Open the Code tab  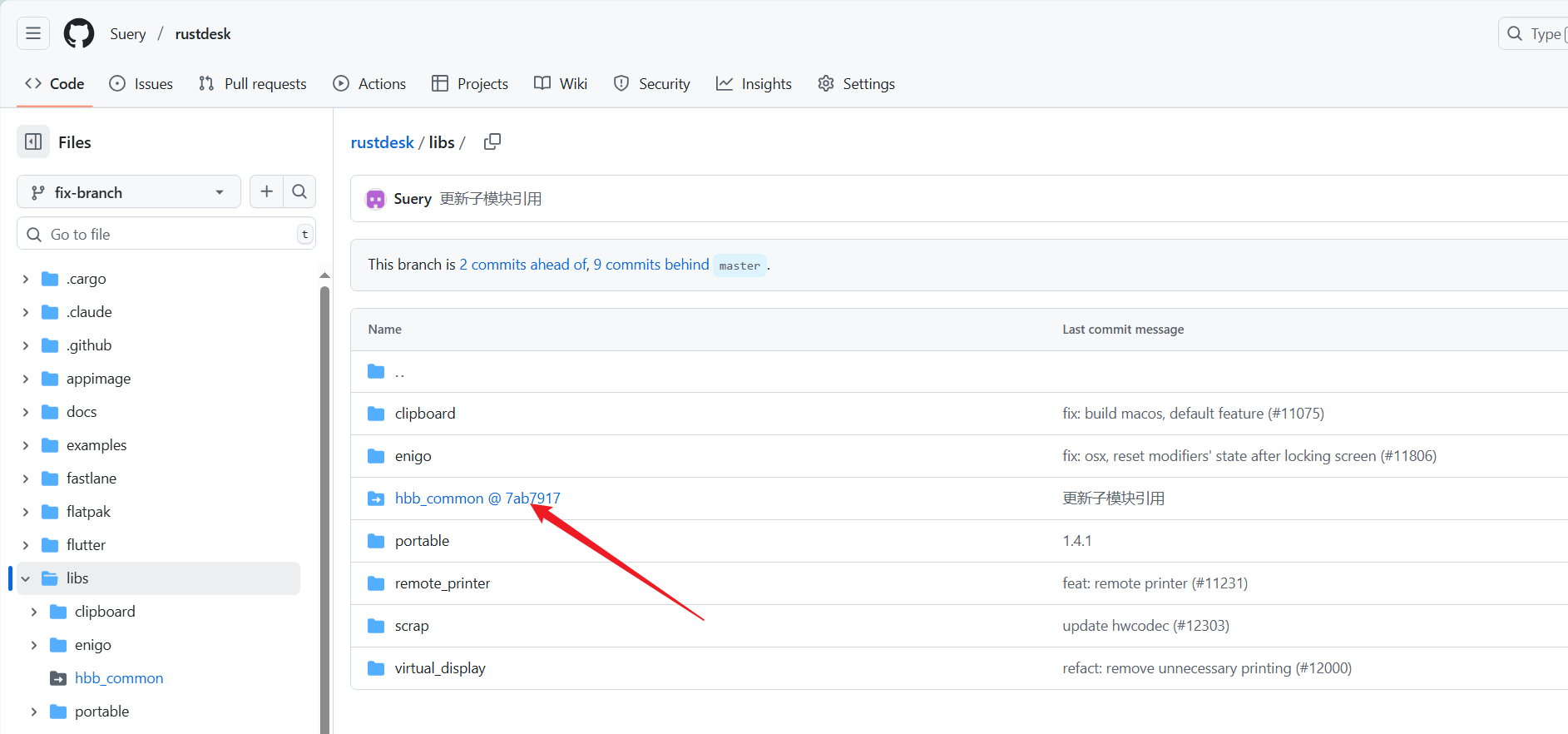[x=55, y=83]
